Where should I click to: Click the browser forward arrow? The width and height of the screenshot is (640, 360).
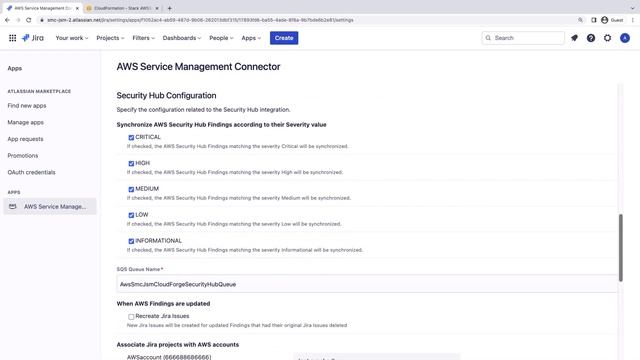(x=18, y=20)
